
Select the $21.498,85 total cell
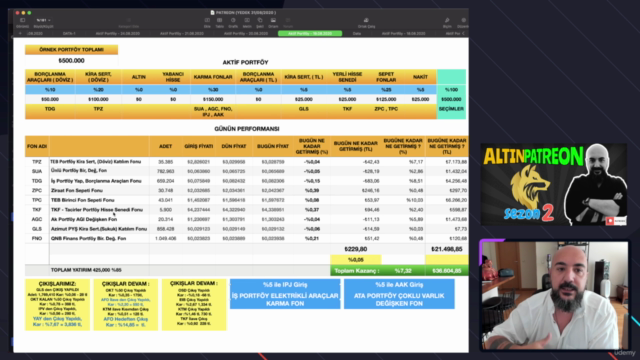[447, 249]
